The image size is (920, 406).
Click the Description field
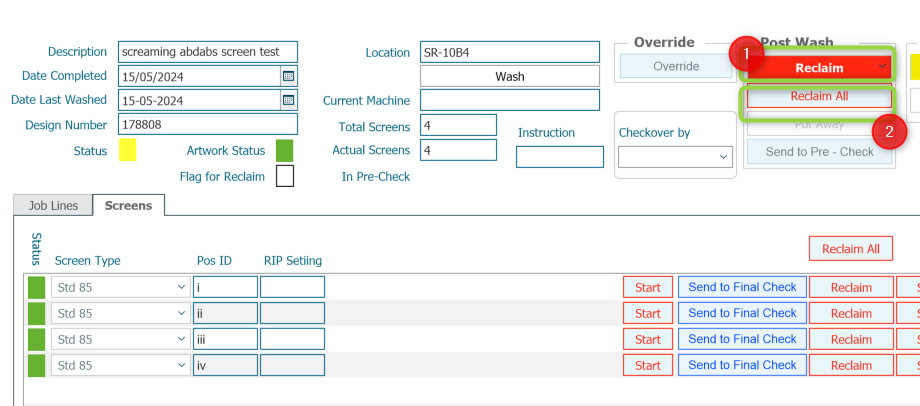click(x=208, y=52)
